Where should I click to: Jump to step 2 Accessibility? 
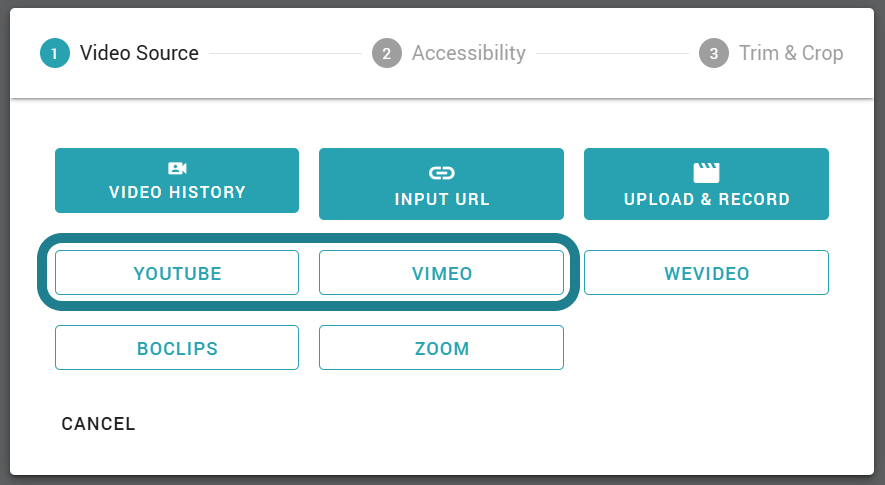(x=449, y=53)
